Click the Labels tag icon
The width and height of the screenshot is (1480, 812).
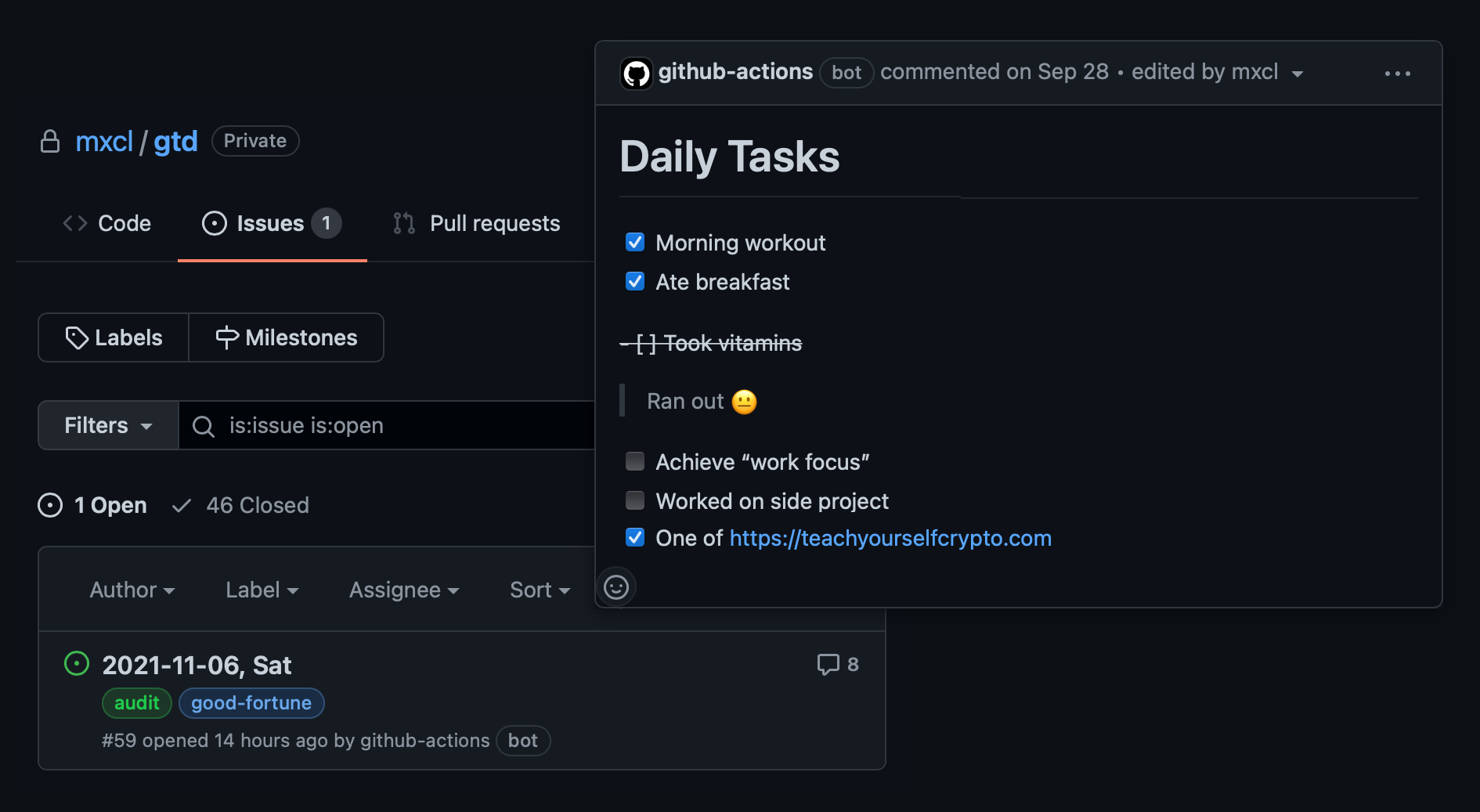coord(77,337)
